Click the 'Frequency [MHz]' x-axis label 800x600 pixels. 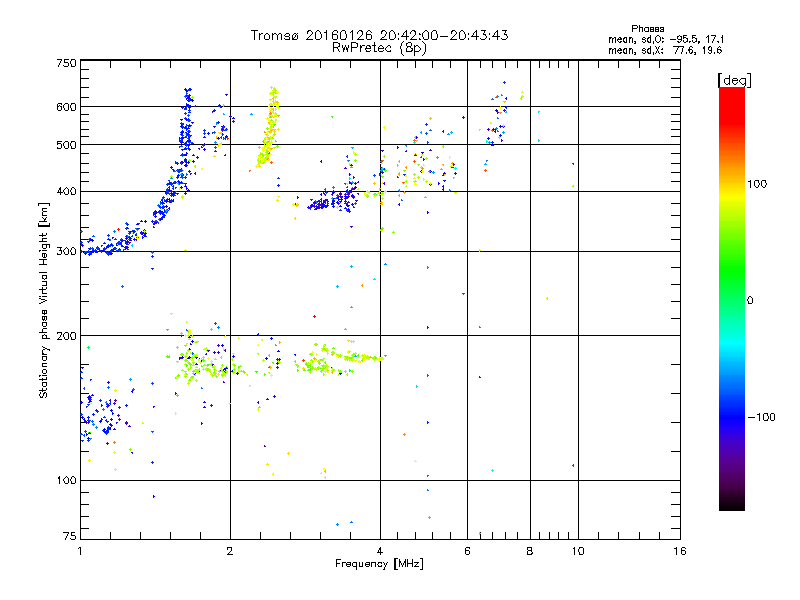click(379, 563)
